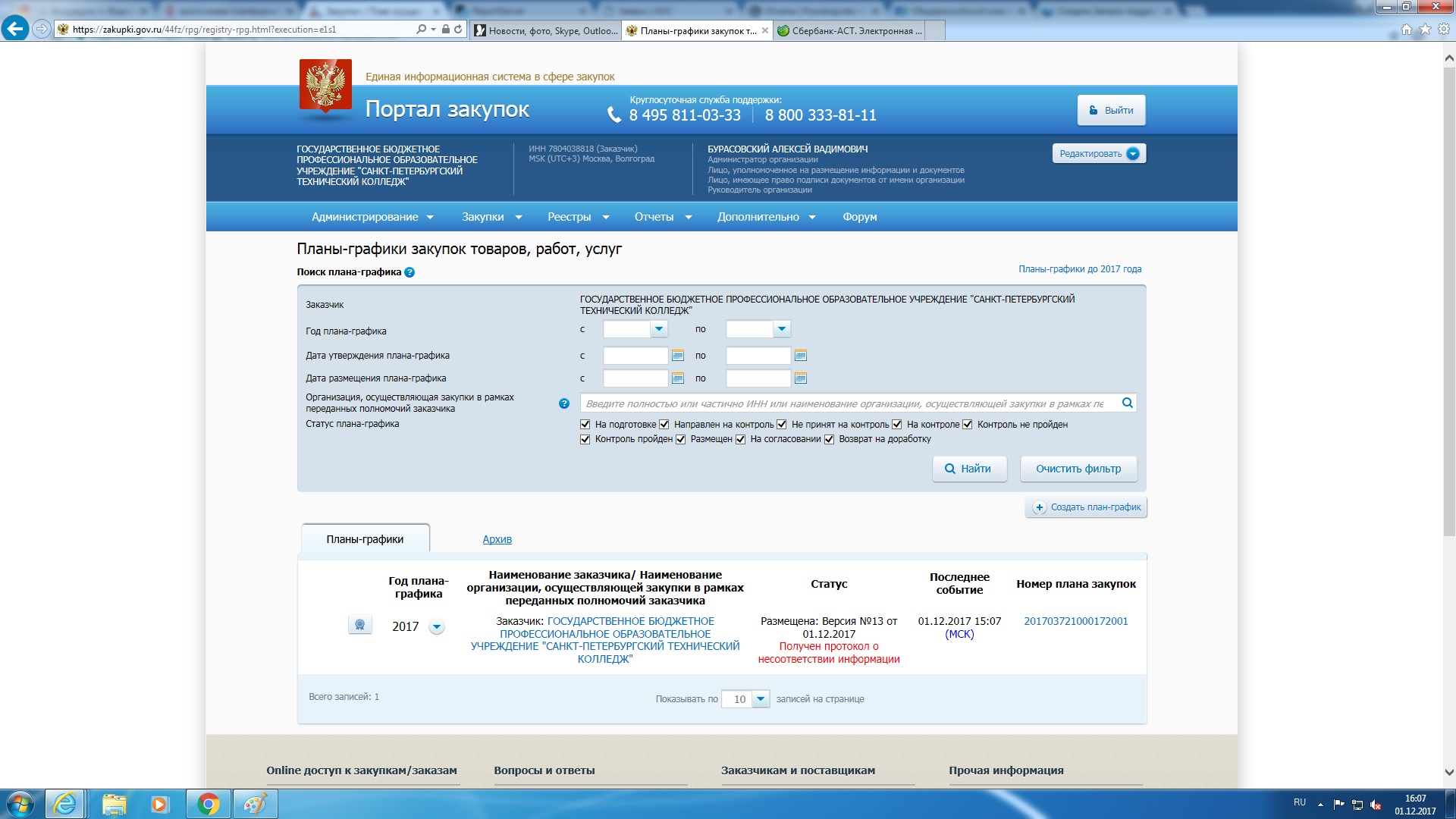Screen dimensions: 1456x819
Task: Open calendar for approval date start
Action: point(678,356)
